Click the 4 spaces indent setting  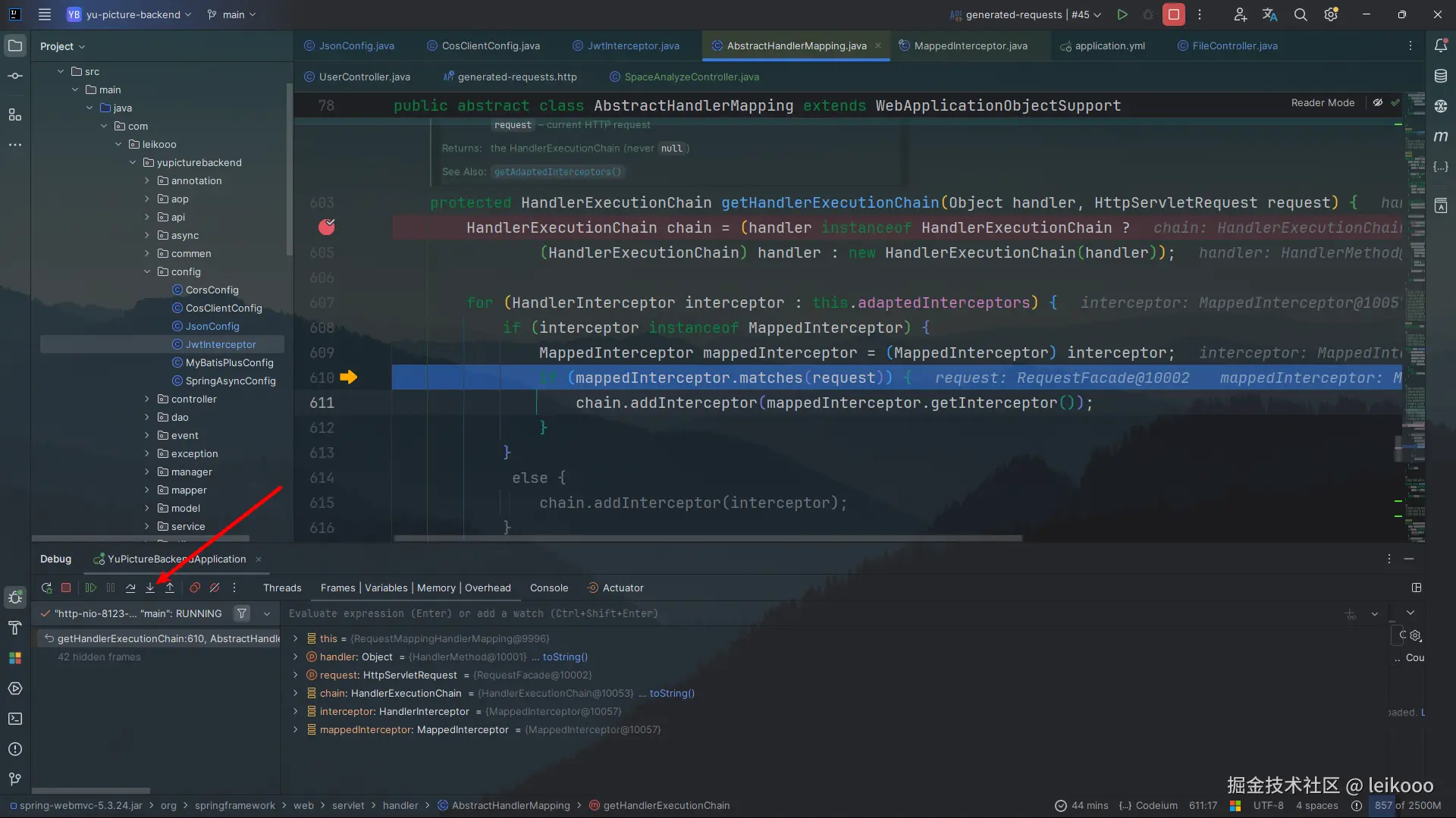[1316, 805]
